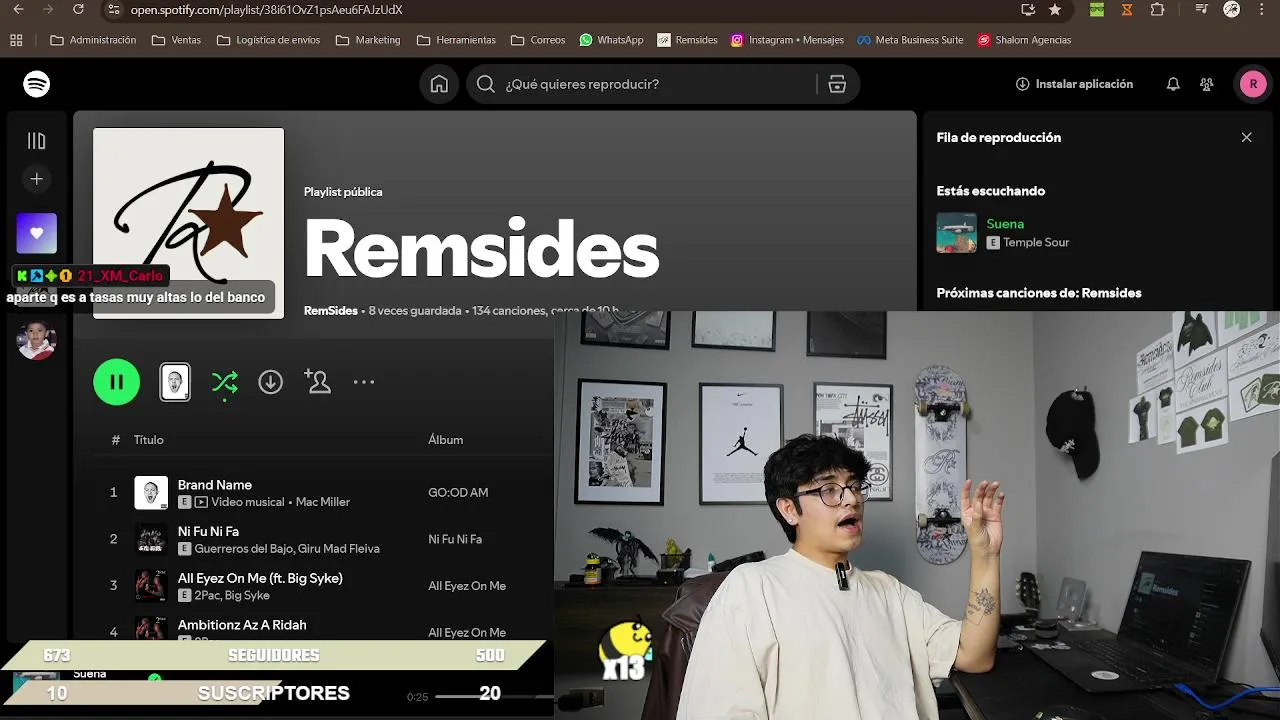Viewport: 1280px width, 720px height.
Task: Click the Título column header
Action: coord(149,440)
